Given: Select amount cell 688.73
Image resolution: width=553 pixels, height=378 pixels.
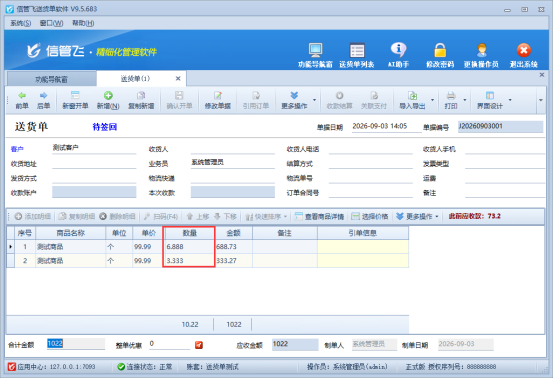Looking at the screenshot, I should (233, 247).
